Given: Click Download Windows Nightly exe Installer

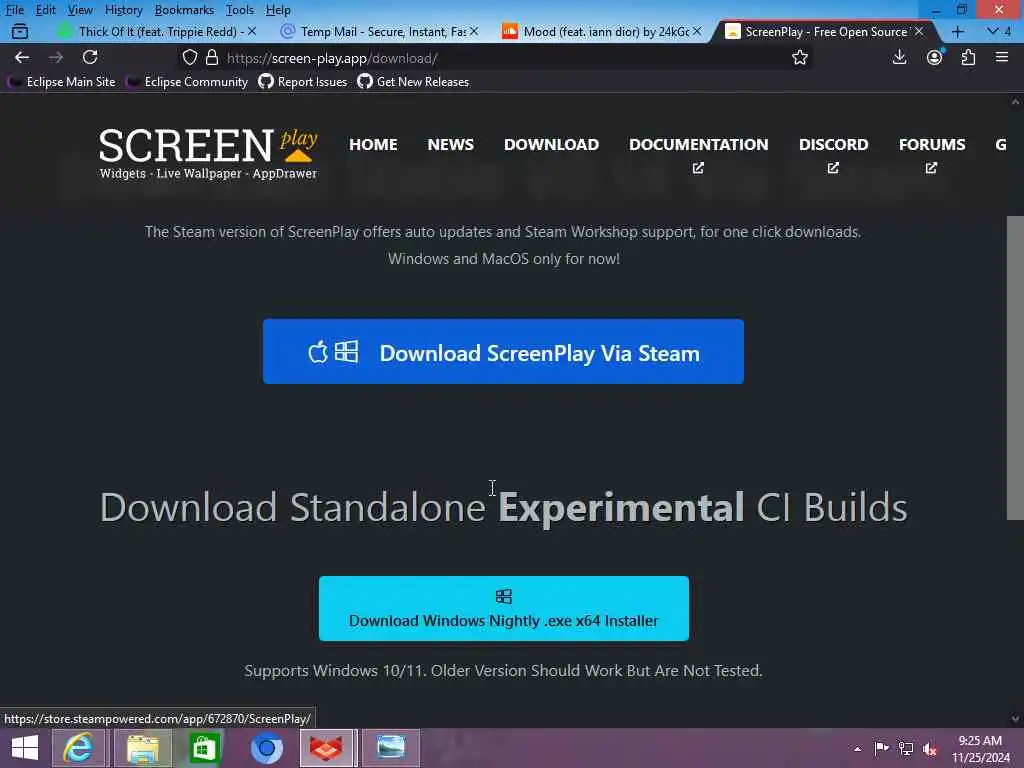Looking at the screenshot, I should click(x=504, y=608).
